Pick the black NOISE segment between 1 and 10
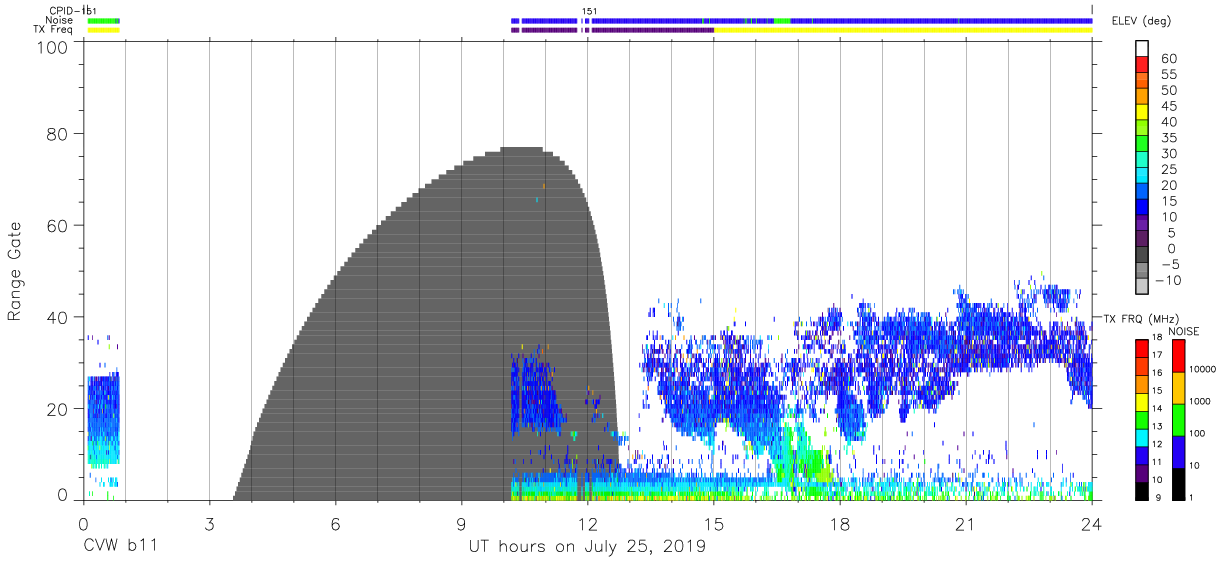Viewport: 1228px width, 567px height. click(1178, 483)
